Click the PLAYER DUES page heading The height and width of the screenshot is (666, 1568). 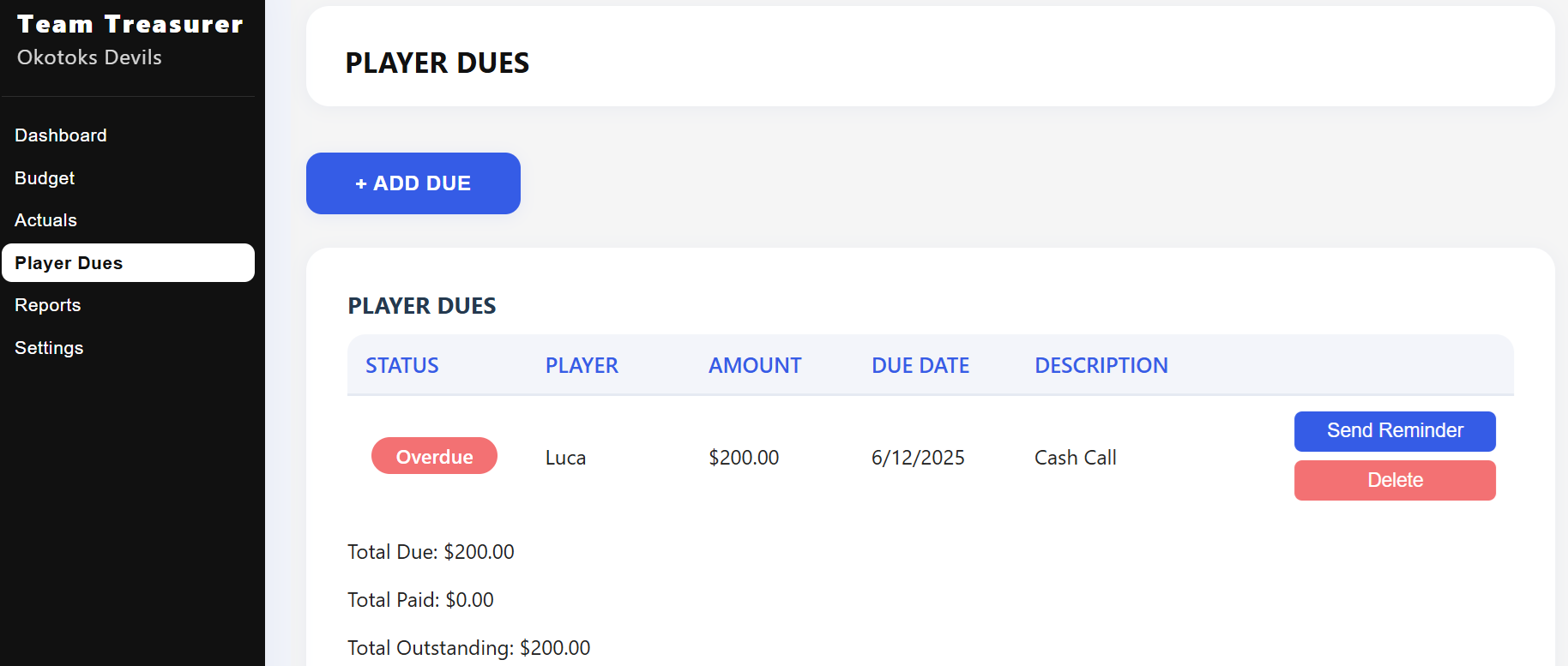click(x=437, y=63)
